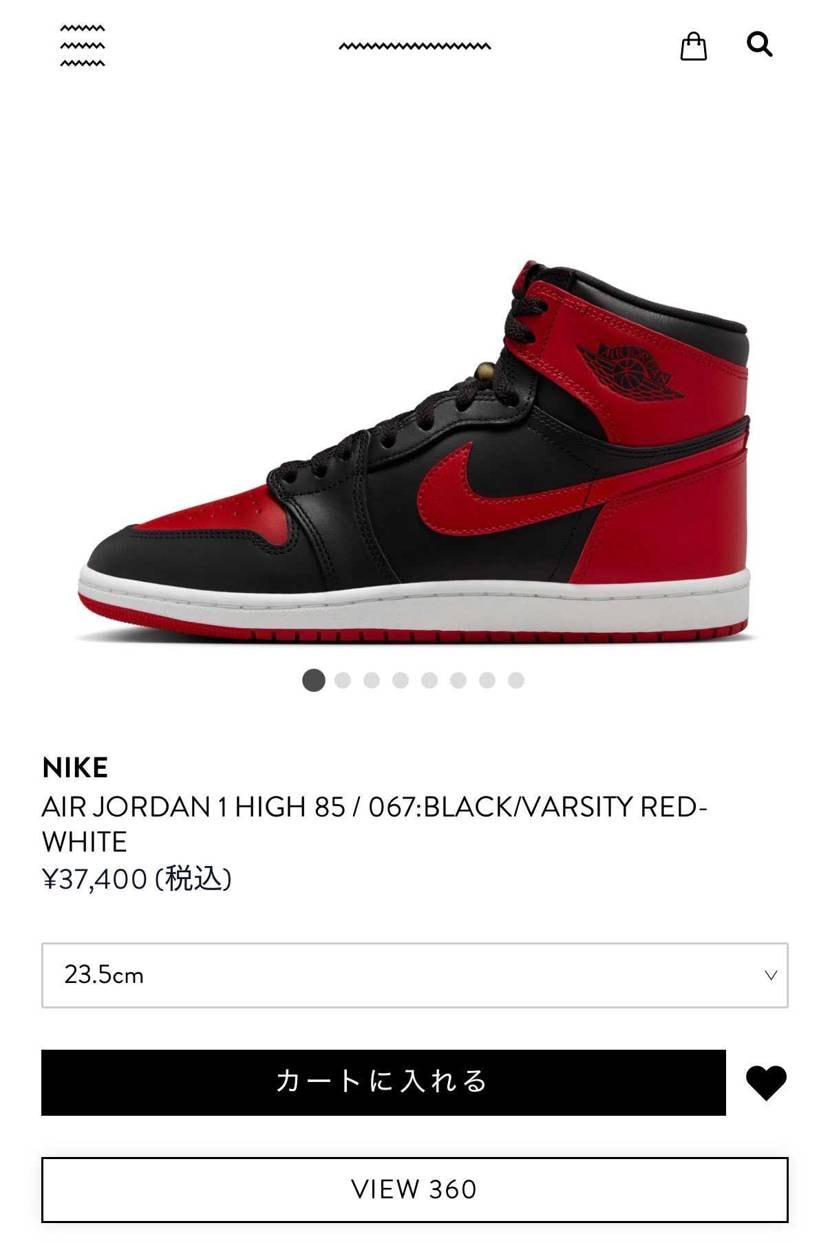Open the shopping bag cart
The image size is (830, 1243).
coord(693,46)
